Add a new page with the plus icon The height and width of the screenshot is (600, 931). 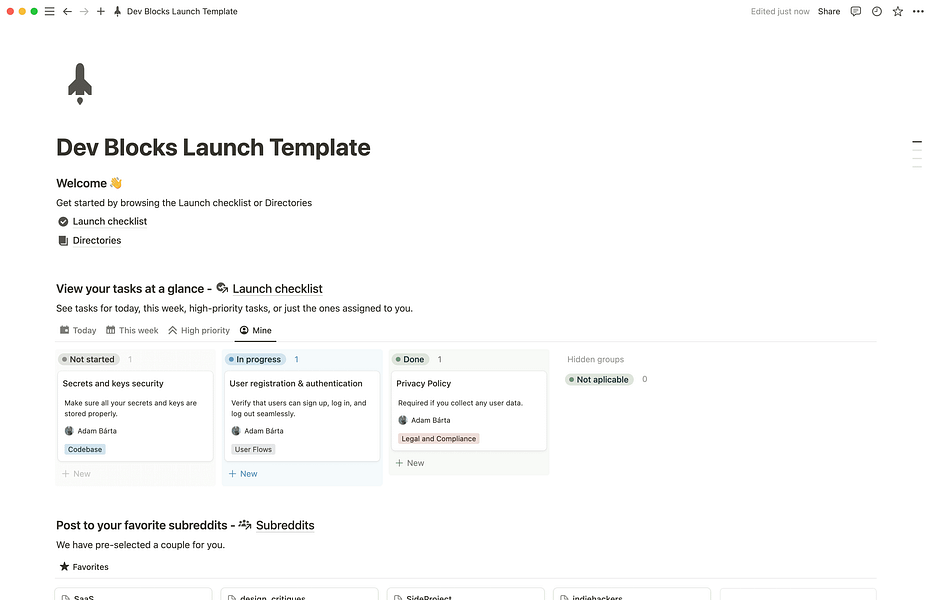(100, 11)
